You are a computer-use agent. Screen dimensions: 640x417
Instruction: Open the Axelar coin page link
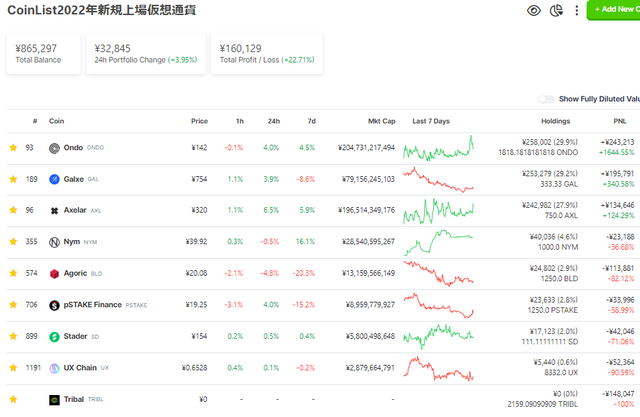[75, 210]
